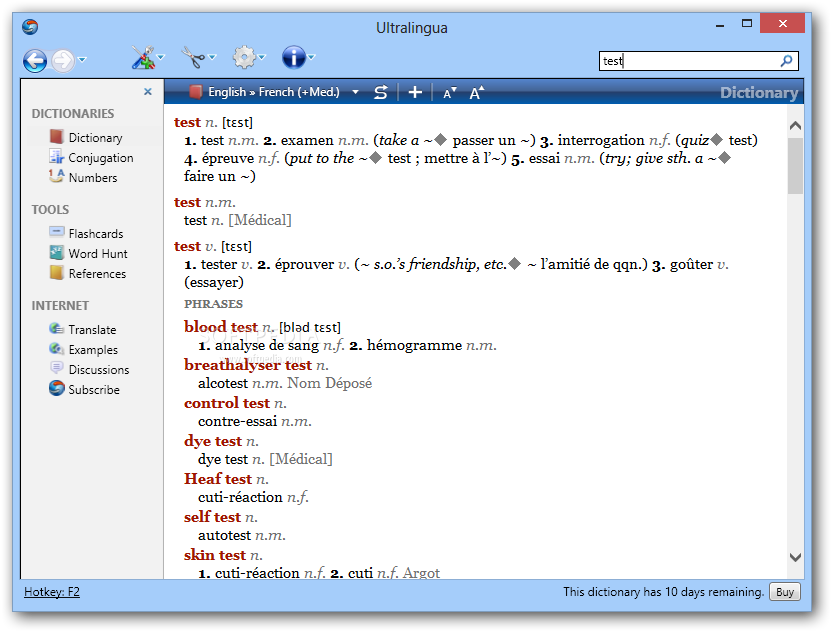The width and height of the screenshot is (832, 632).
Task: Maximize the Ultralingua window
Action: click(x=747, y=23)
